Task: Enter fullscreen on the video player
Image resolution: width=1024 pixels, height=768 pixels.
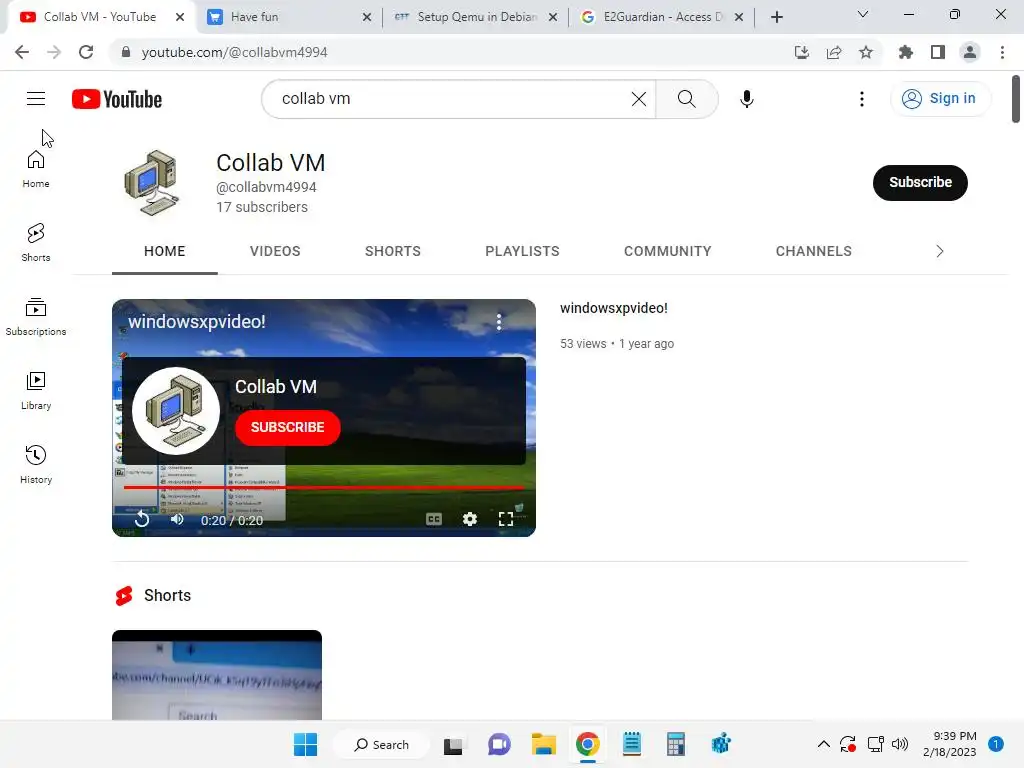Action: pos(505,519)
